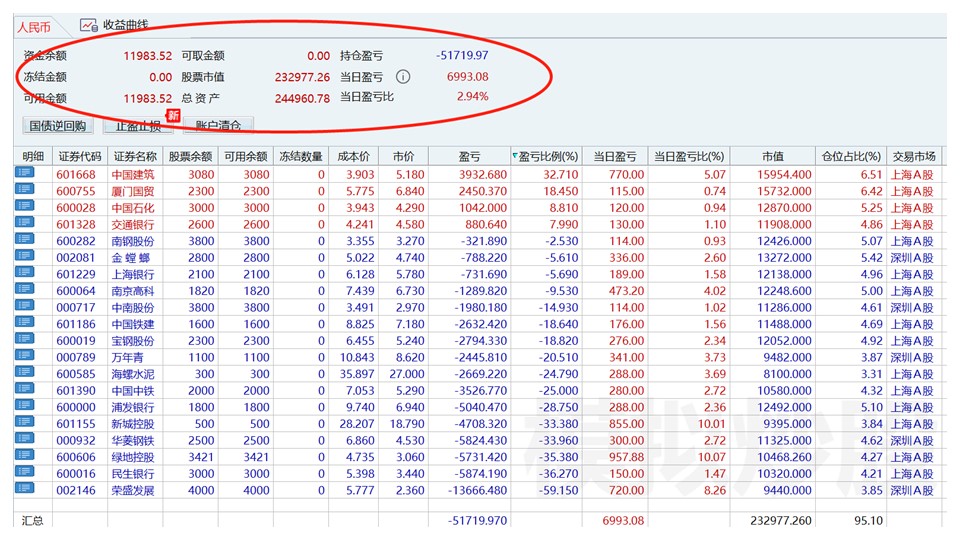Open detail icon for 000932 华菱钢铁 row
Screen dimensions: 960x540
pos(24,438)
